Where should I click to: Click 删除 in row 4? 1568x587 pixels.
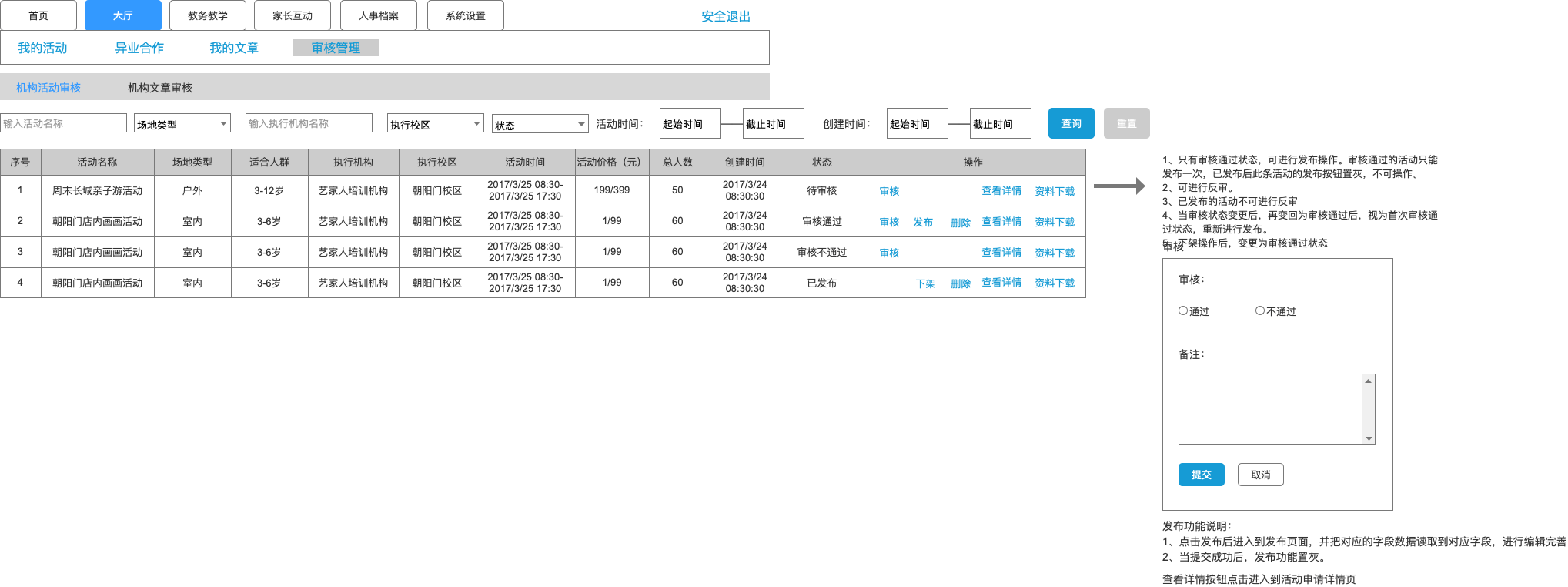(961, 283)
